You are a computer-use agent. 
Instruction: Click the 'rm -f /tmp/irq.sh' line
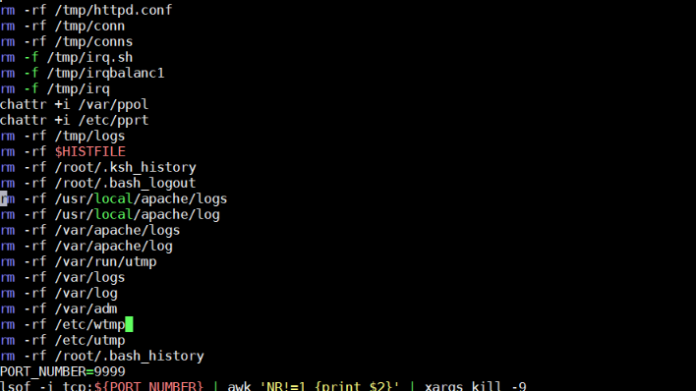pyautogui.click(x=67, y=58)
